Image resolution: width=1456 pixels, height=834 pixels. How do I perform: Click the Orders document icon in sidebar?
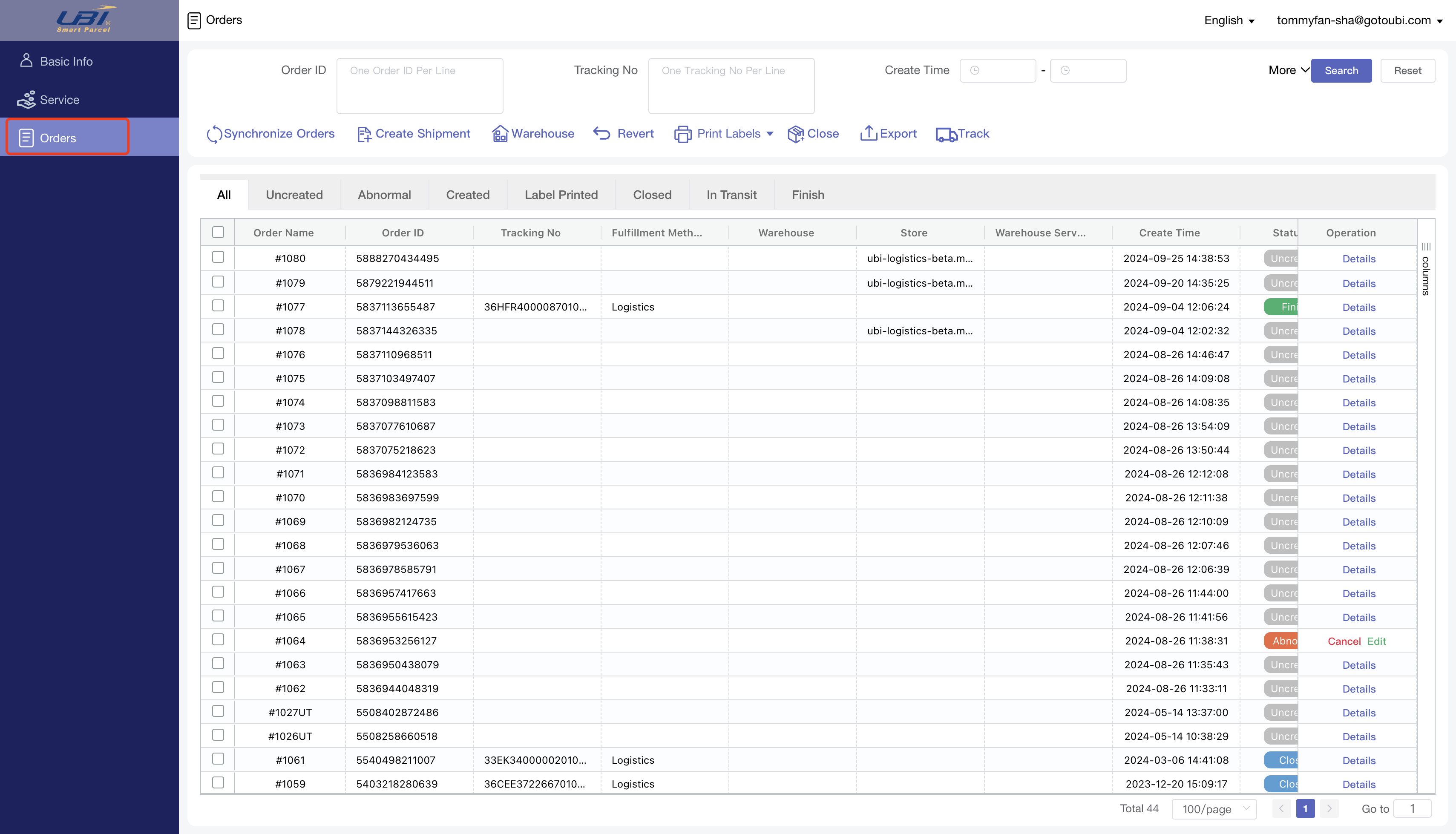click(26, 138)
